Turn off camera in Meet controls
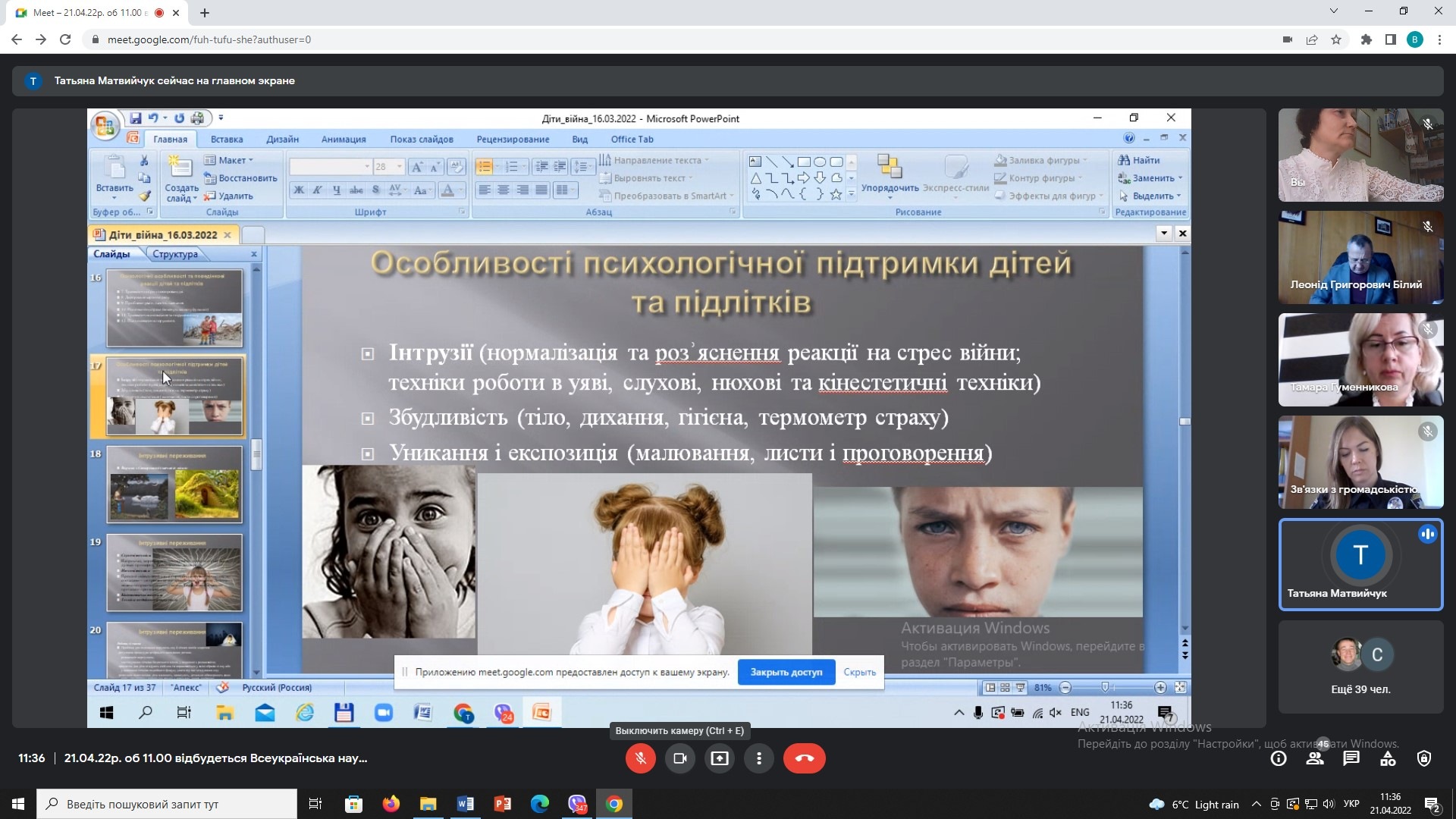1456x819 pixels. click(679, 758)
